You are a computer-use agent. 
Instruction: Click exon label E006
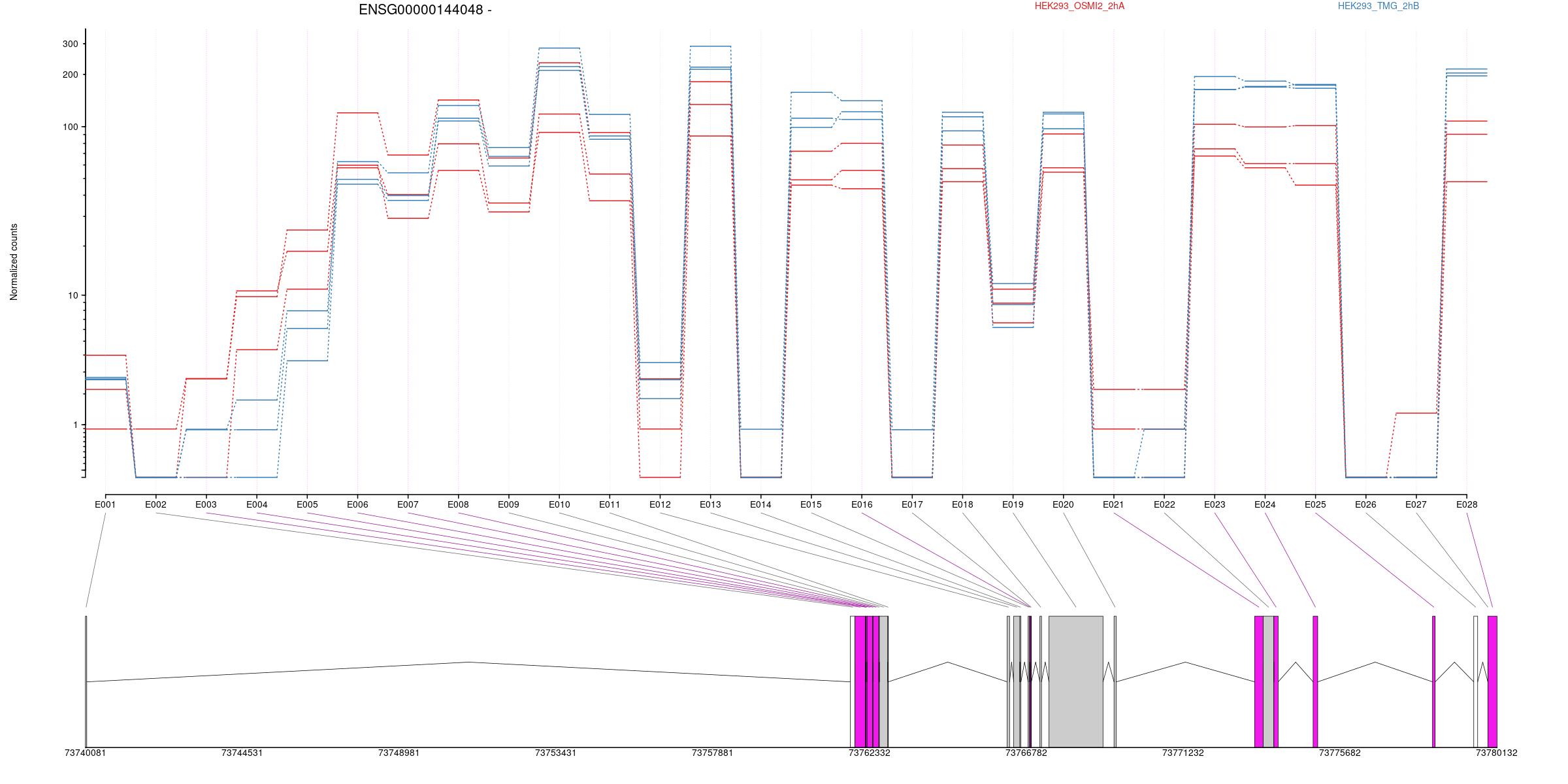tap(357, 504)
